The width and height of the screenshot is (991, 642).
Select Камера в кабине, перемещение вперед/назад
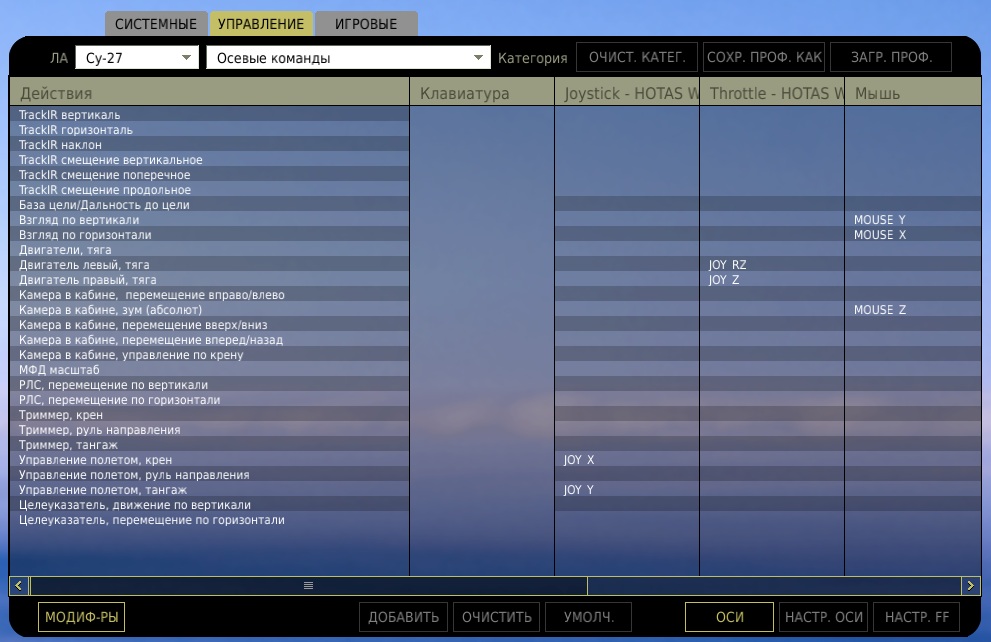coord(209,340)
